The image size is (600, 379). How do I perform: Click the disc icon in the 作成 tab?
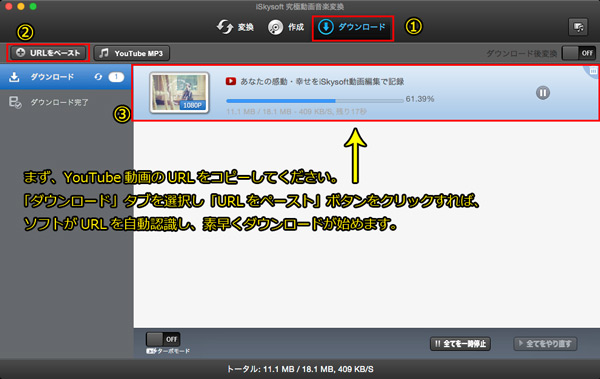[x=275, y=27]
